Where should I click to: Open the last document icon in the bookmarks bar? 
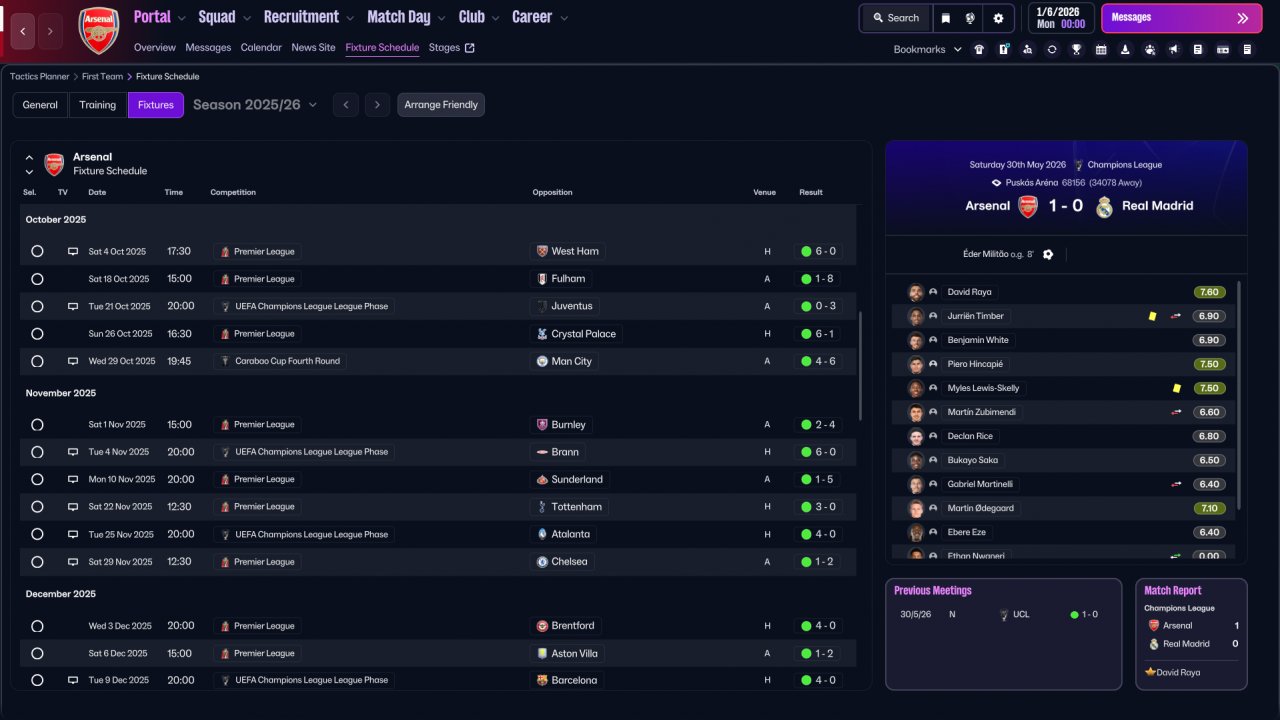click(1247, 49)
